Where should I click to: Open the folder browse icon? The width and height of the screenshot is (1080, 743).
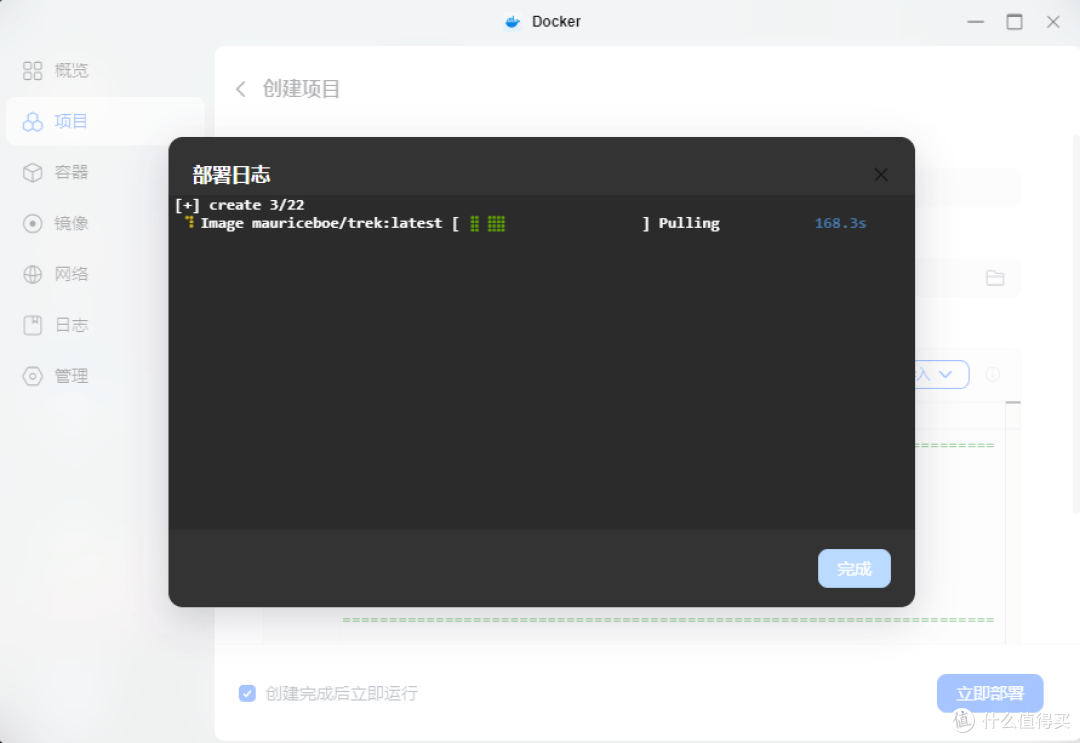click(995, 278)
